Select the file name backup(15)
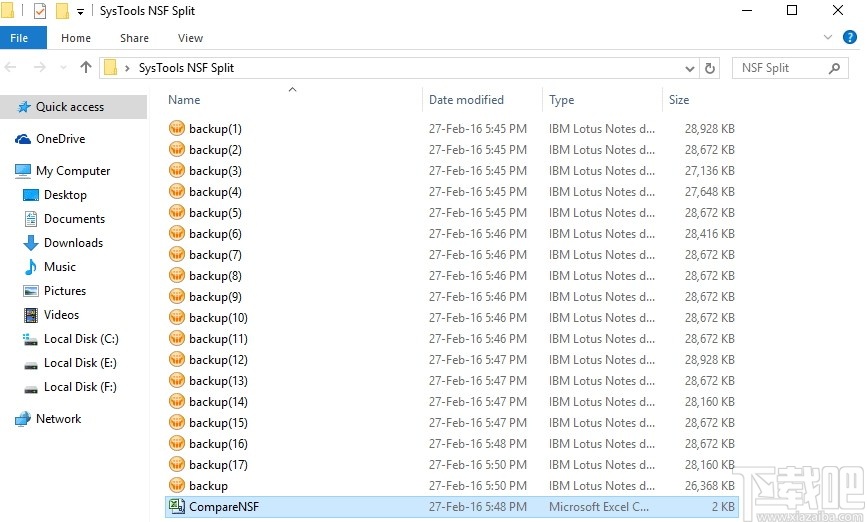Screen dimensions: 867x522 pos(218,423)
